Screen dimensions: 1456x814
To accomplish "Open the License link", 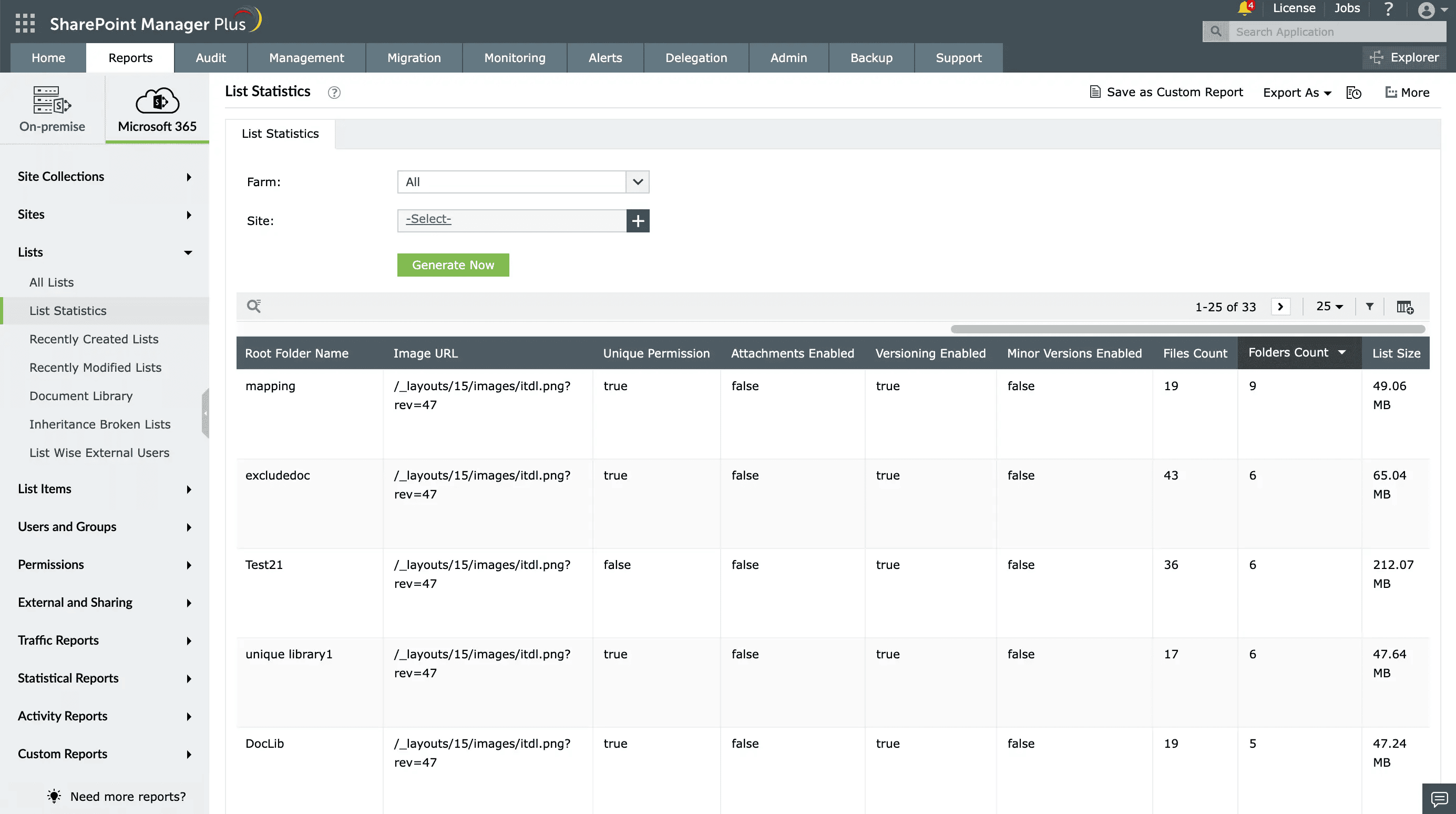I will coord(1294,8).
